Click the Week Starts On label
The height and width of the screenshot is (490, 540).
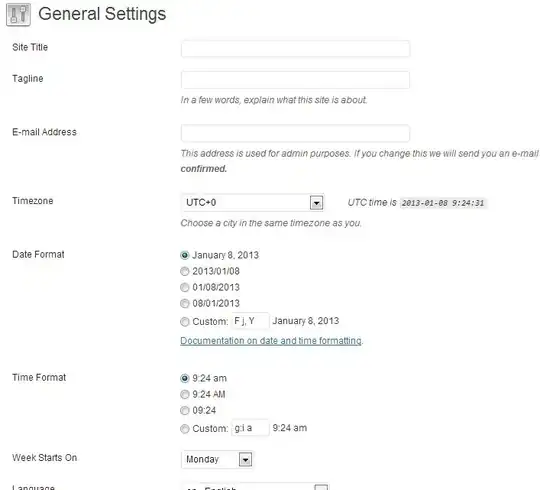click(x=44, y=458)
